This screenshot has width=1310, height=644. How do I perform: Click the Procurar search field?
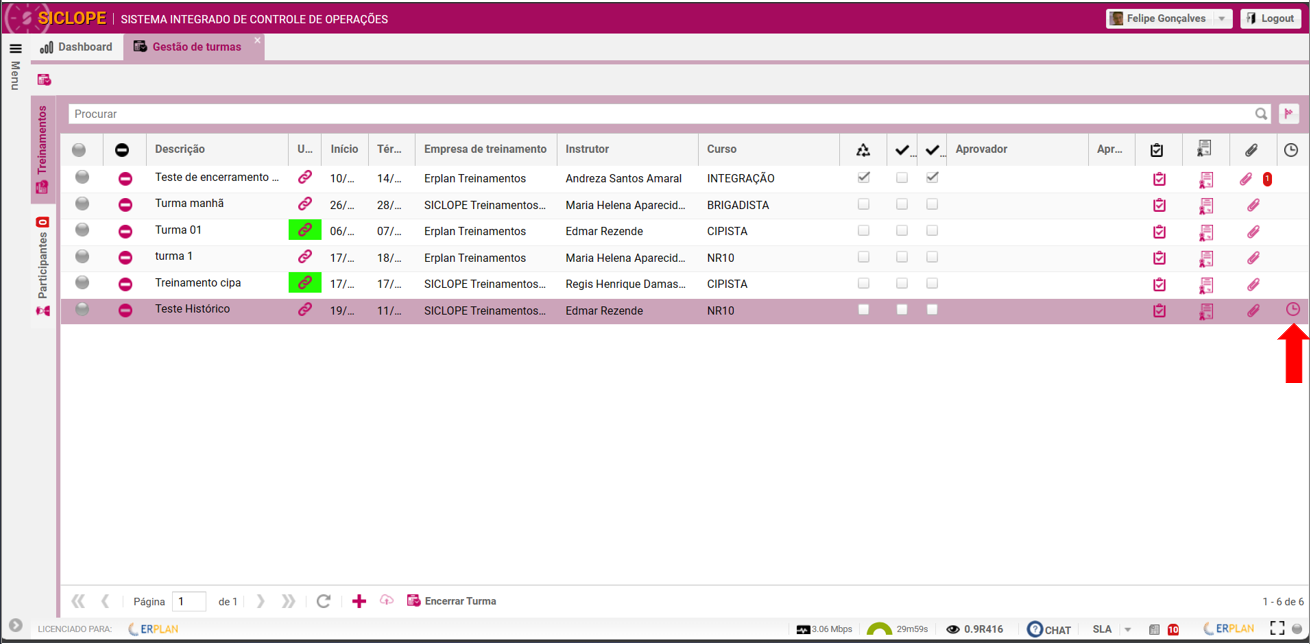tap(660, 114)
